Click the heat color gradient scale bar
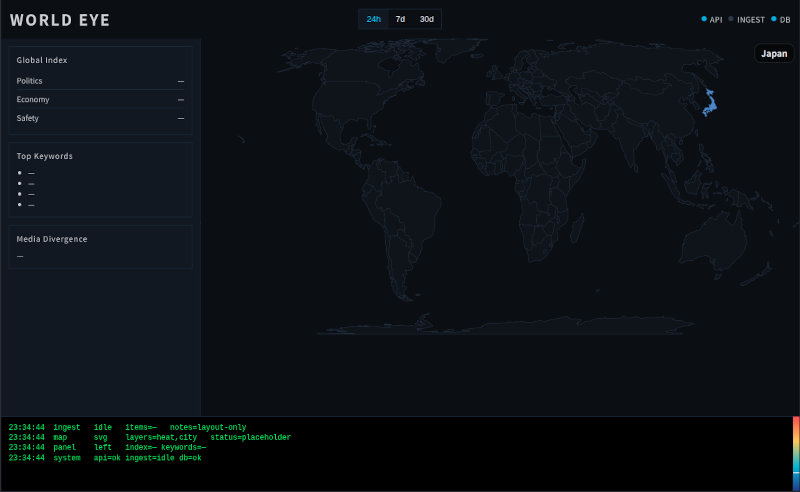This screenshot has height=492, width=800. pyautogui.click(x=795, y=453)
